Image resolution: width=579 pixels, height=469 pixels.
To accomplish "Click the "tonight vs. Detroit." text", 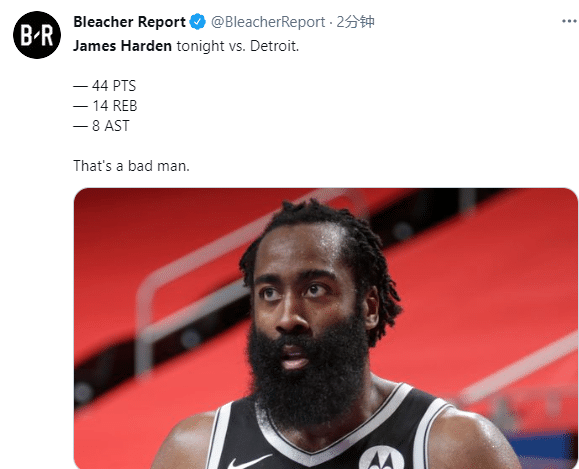I will (238, 46).
